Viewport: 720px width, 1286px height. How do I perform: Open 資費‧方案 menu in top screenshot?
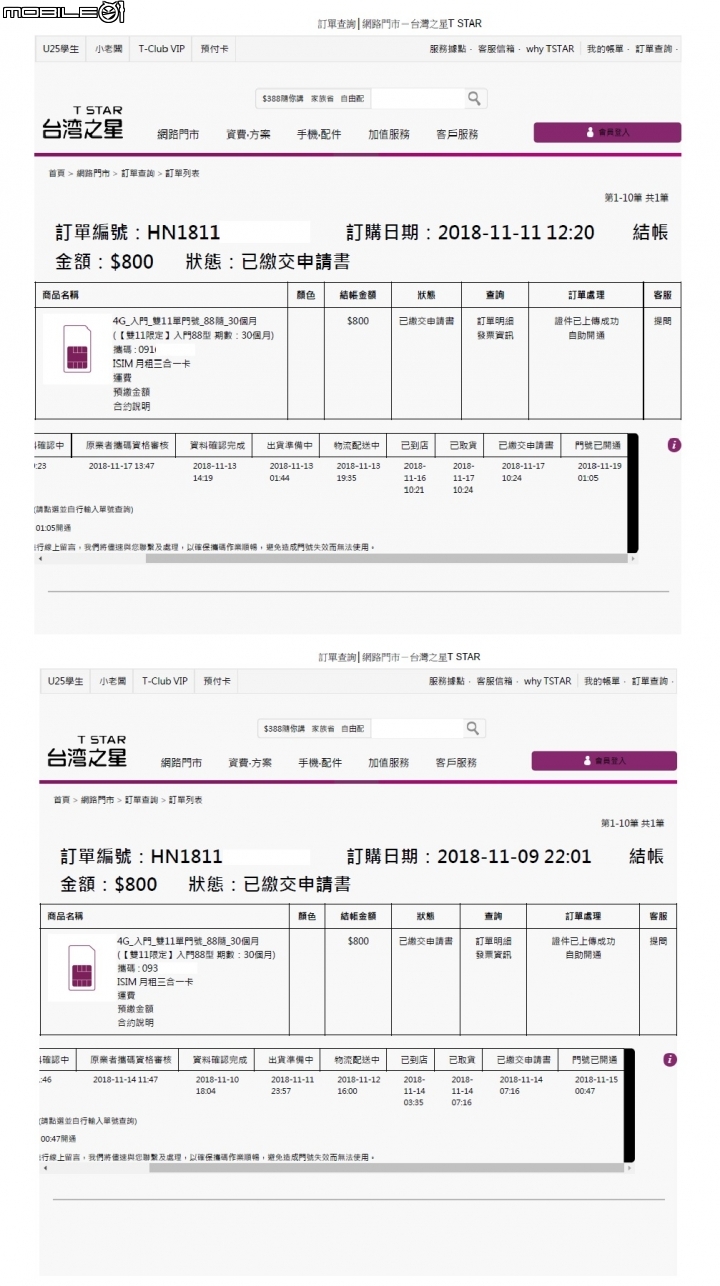tap(248, 134)
